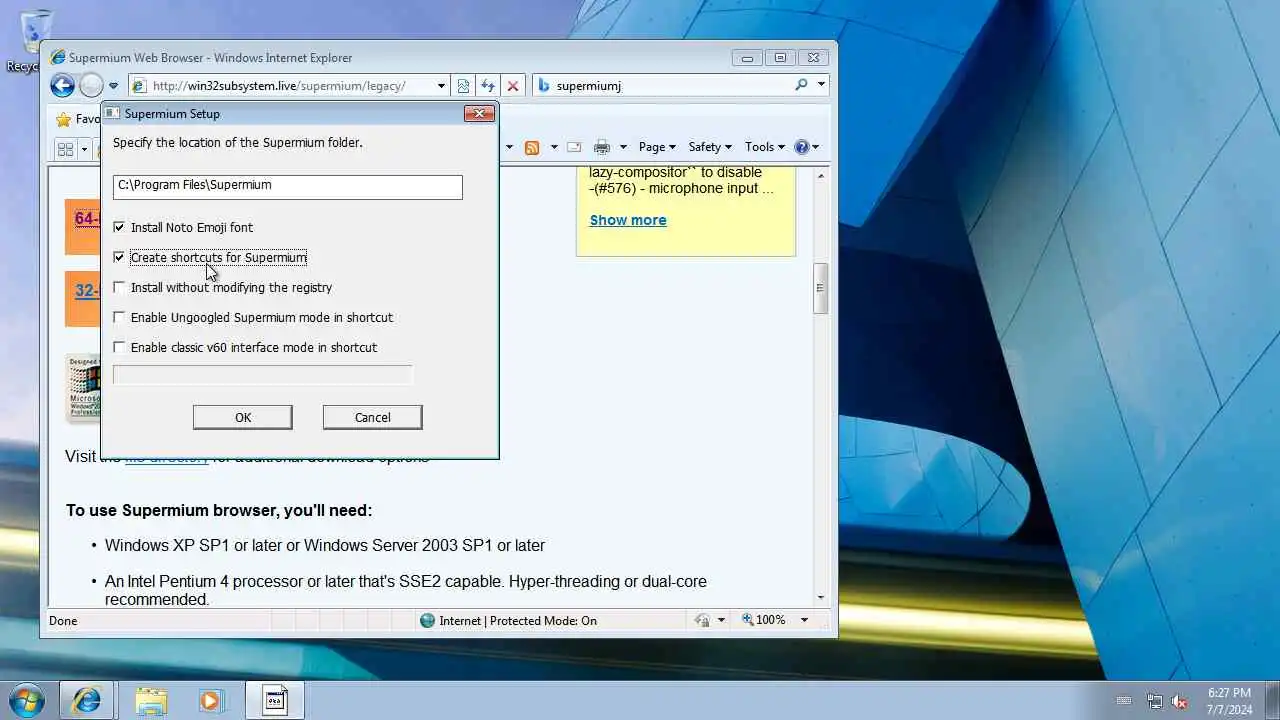Open the Tools menu
Image resolution: width=1280 pixels, height=720 pixels.
point(766,147)
